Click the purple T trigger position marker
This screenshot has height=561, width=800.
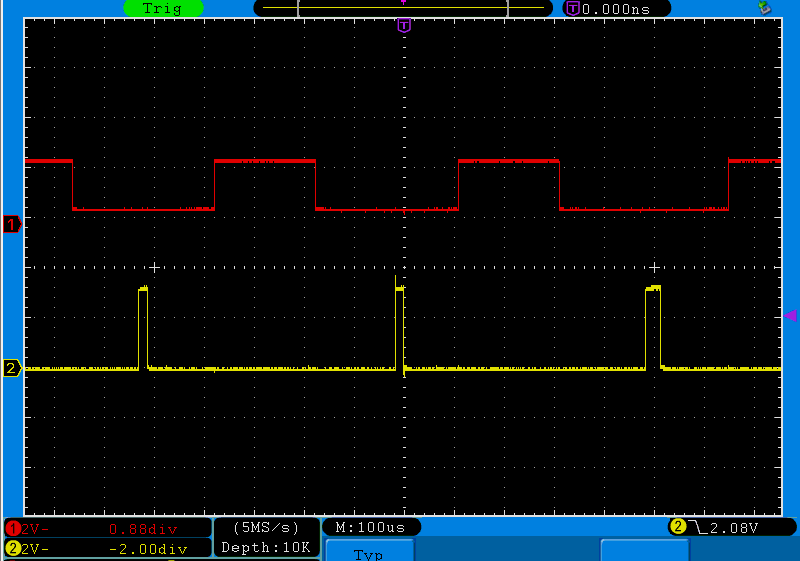click(x=404, y=26)
